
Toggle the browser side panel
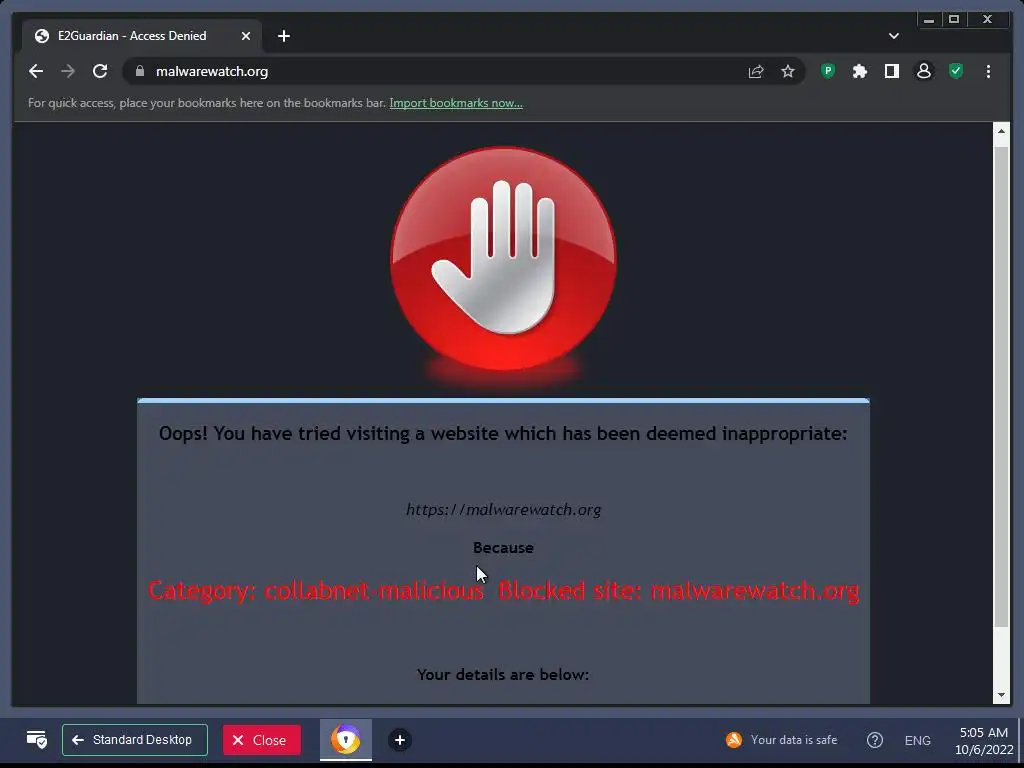(892, 71)
